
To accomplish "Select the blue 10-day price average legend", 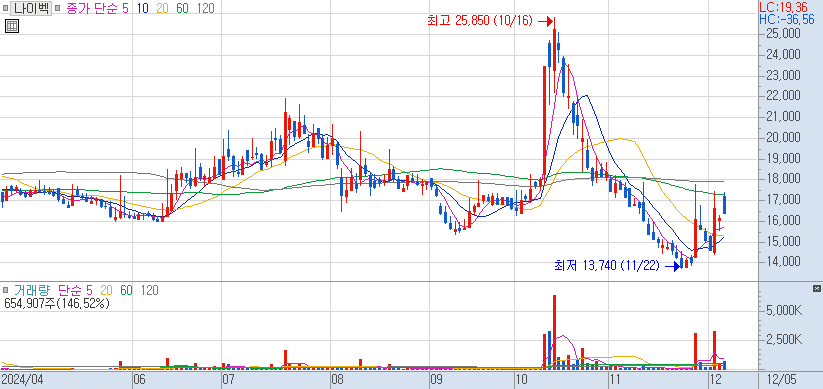I will [x=142, y=8].
